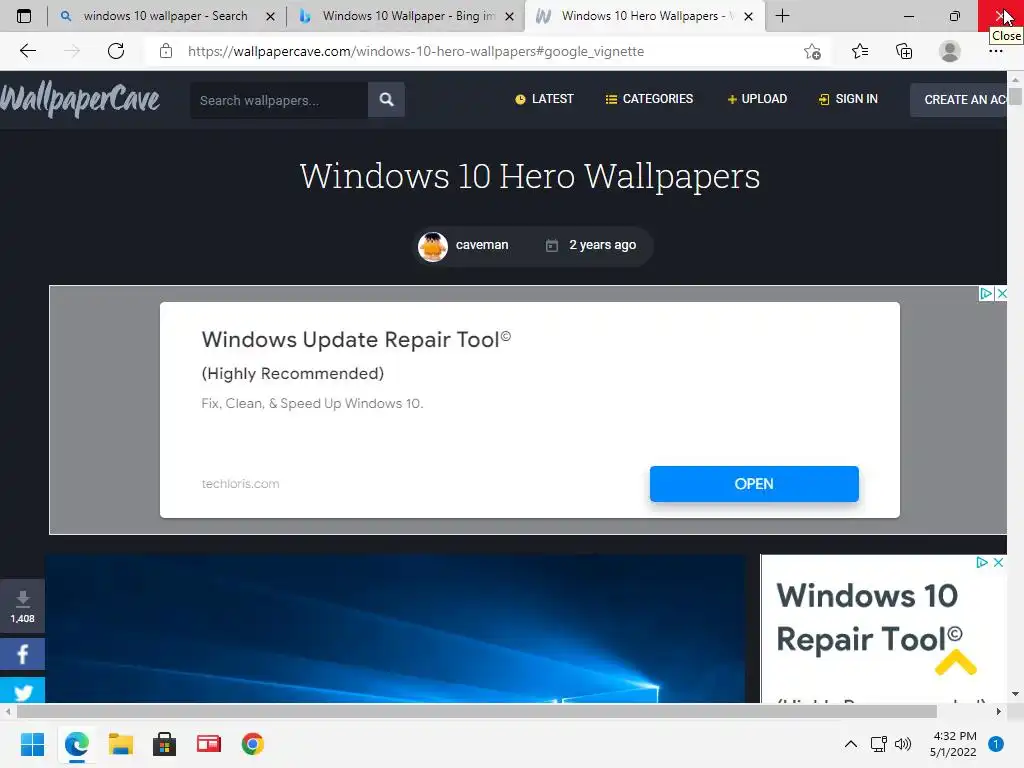Open volume control in tray
The image size is (1024, 768).
click(903, 744)
